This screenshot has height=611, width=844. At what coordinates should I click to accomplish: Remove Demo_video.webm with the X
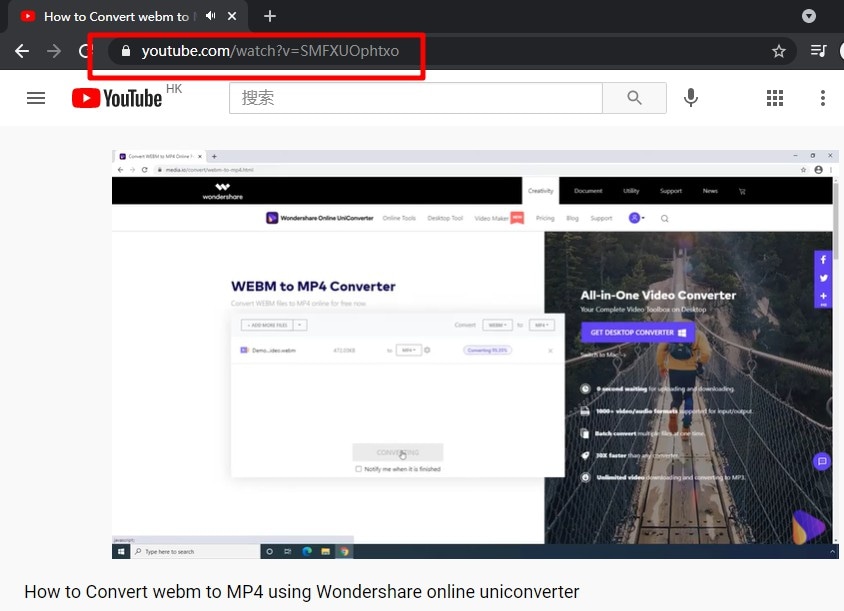[x=550, y=351]
